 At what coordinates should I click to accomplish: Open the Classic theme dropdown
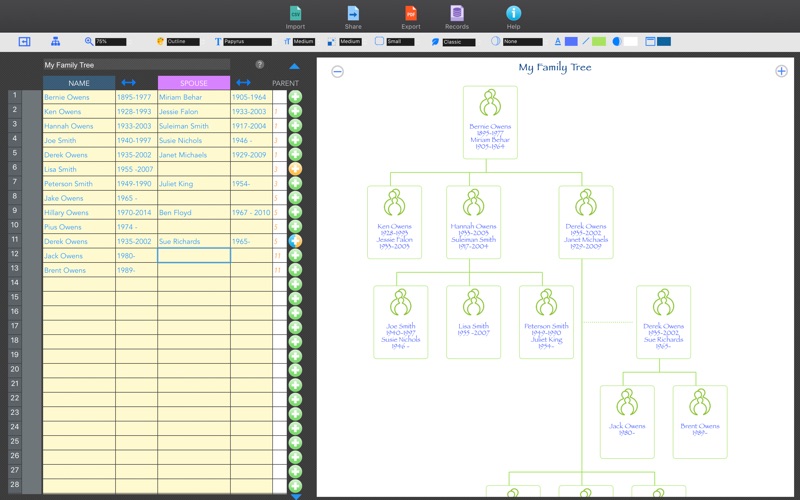(x=459, y=42)
